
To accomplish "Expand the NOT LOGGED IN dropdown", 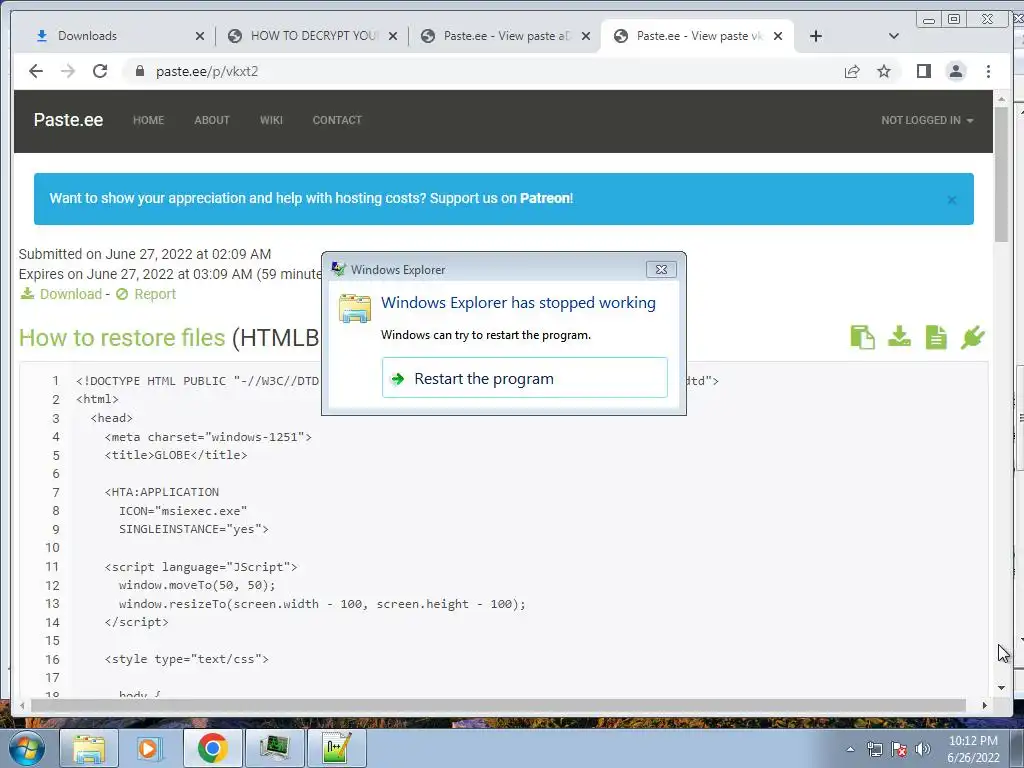I will (927, 120).
